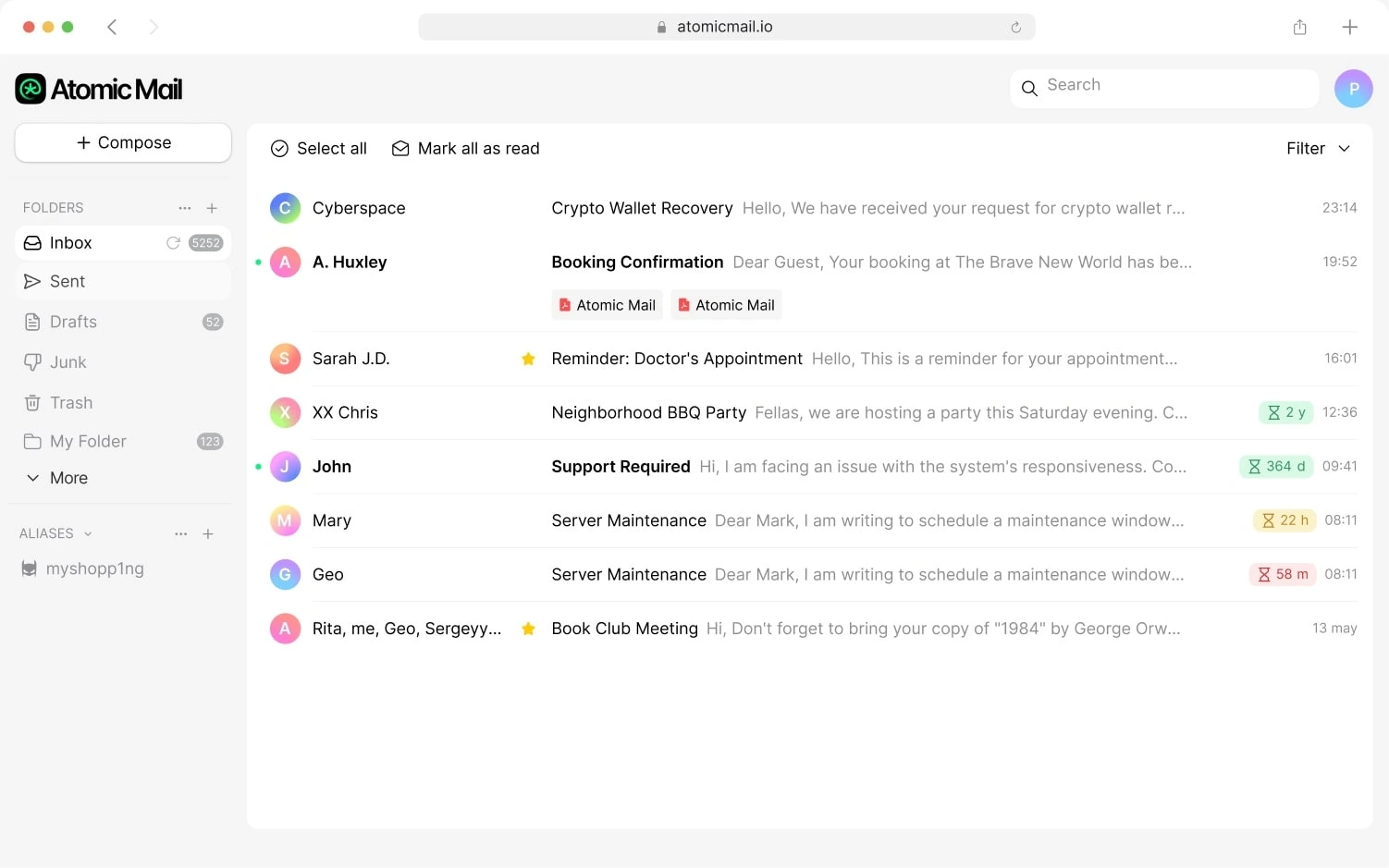The width and height of the screenshot is (1389, 868).
Task: Click the 22 h expiration badge
Action: pyautogui.click(x=1285, y=520)
